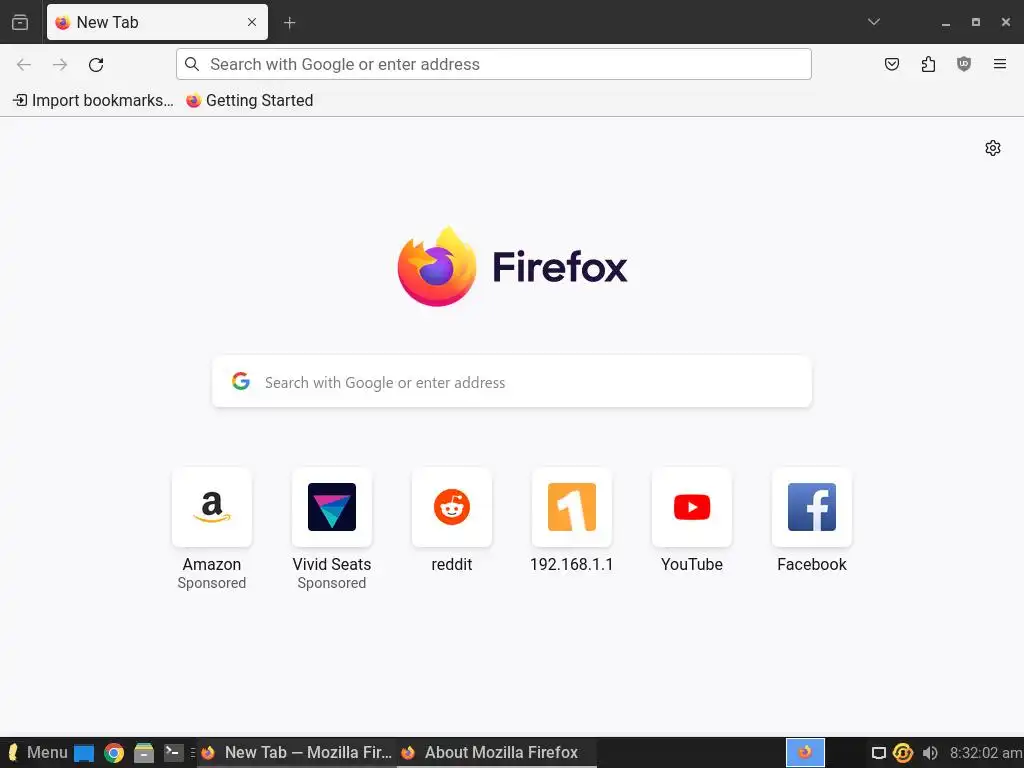Go forward with the forward arrow
The width and height of the screenshot is (1024, 768).
[x=60, y=64]
